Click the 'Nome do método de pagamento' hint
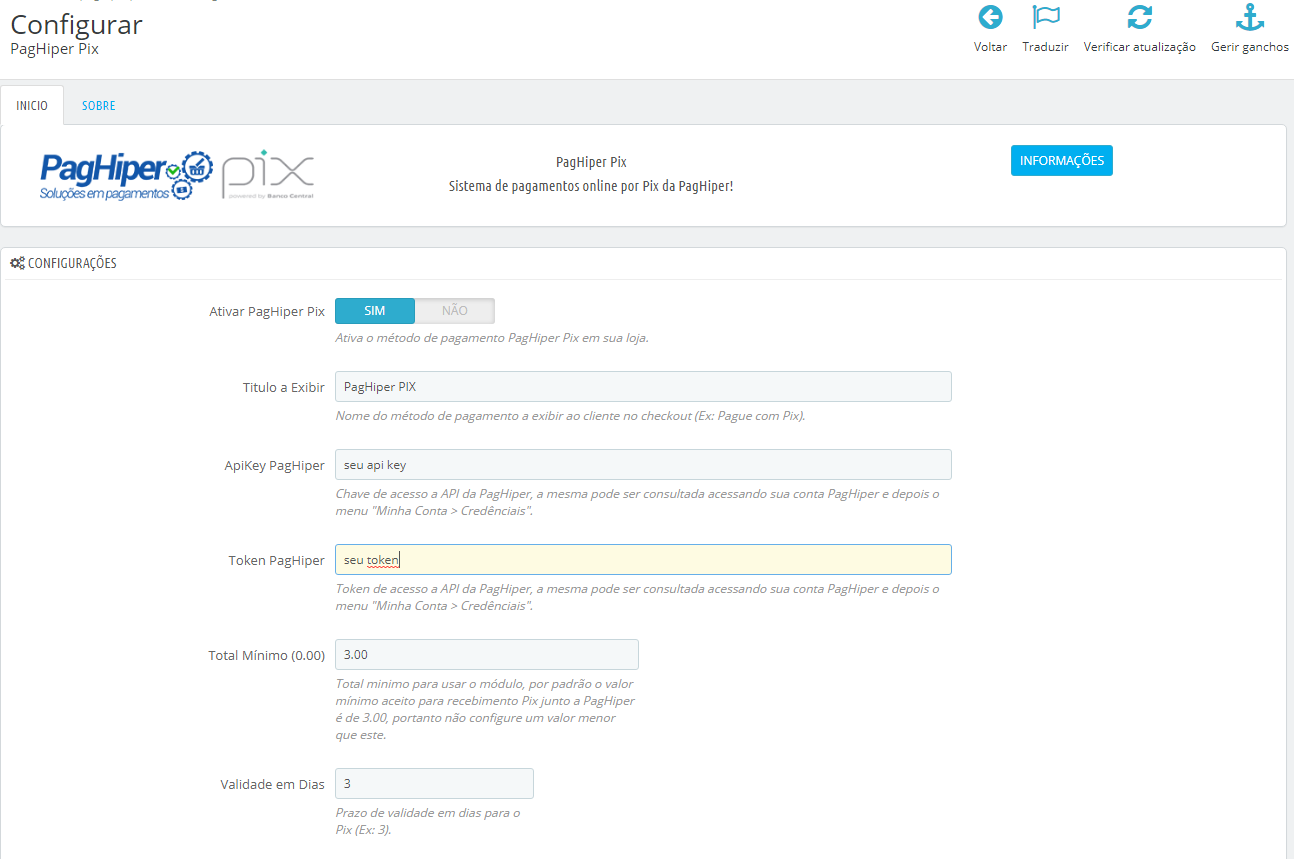 point(570,416)
